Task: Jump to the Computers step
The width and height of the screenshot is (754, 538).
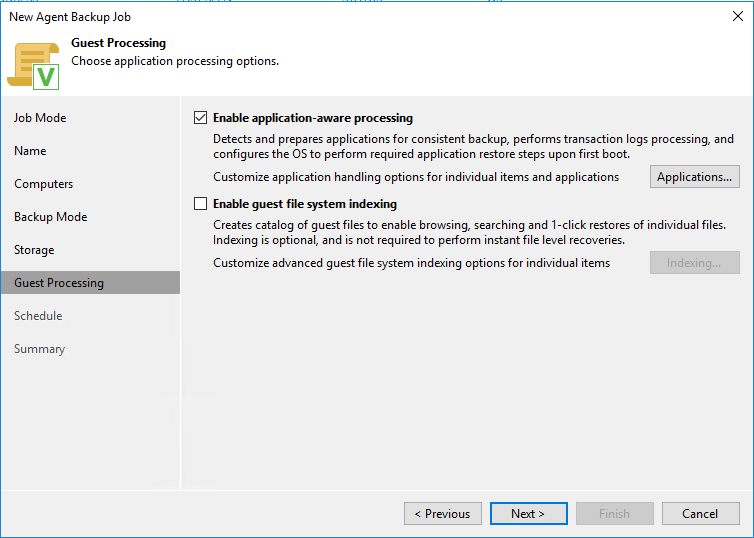Action: [43, 184]
